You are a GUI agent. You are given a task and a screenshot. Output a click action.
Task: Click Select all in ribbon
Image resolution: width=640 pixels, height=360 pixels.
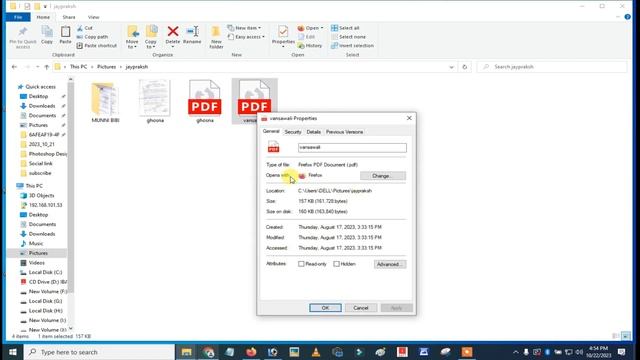point(345,28)
